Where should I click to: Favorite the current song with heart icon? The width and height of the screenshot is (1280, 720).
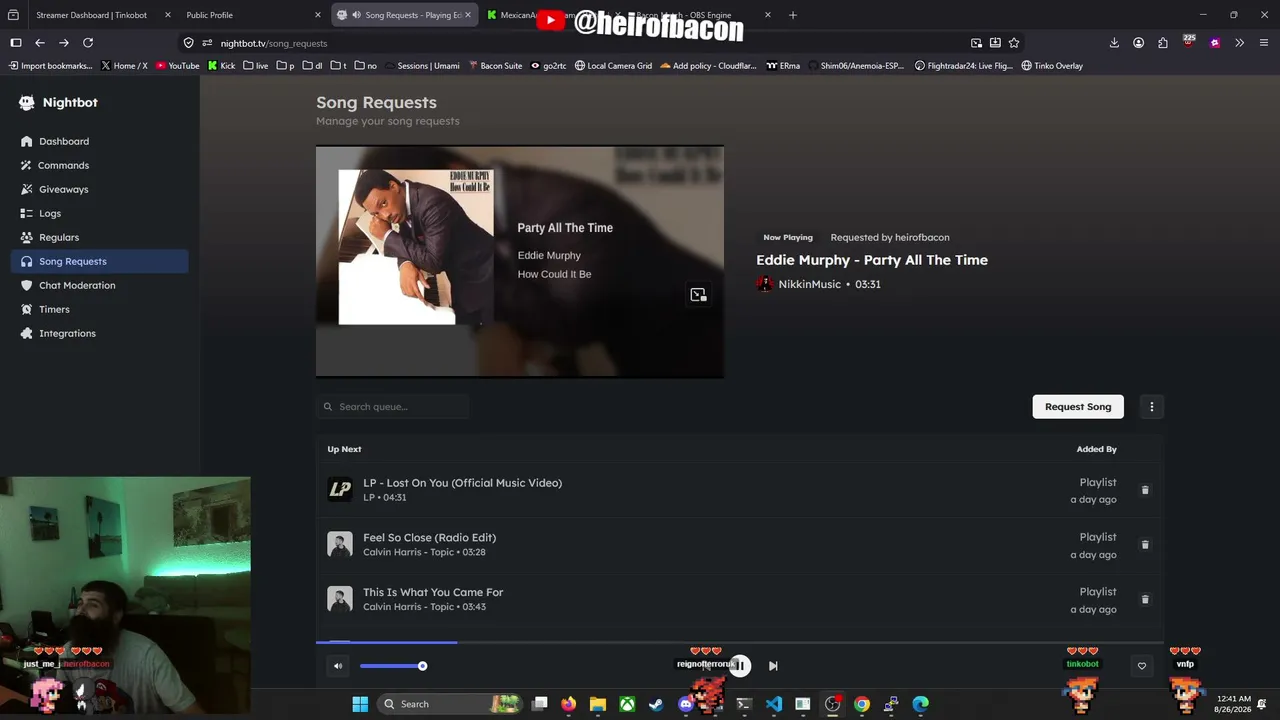pyautogui.click(x=1142, y=666)
